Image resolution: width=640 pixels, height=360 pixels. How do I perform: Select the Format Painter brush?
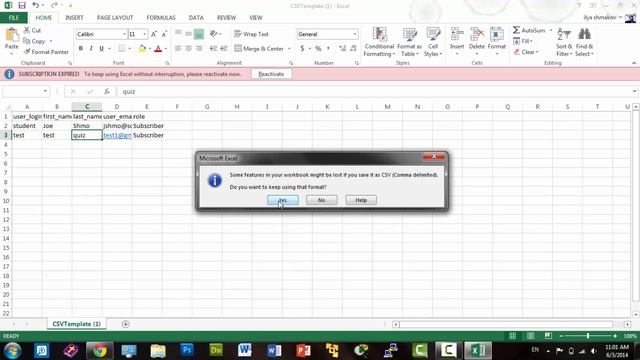coord(27,52)
